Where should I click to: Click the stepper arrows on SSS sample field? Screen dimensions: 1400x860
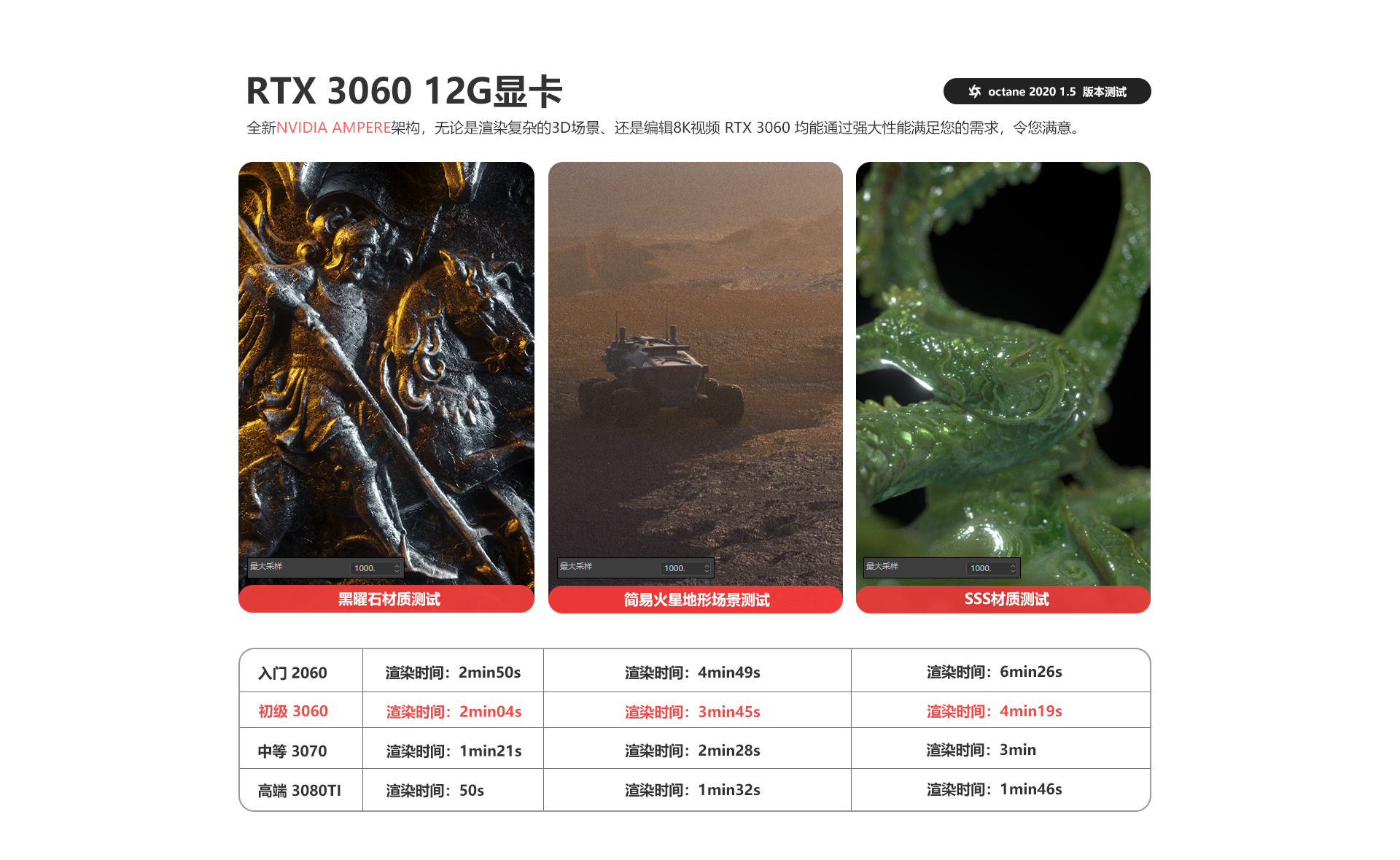coord(1013,568)
